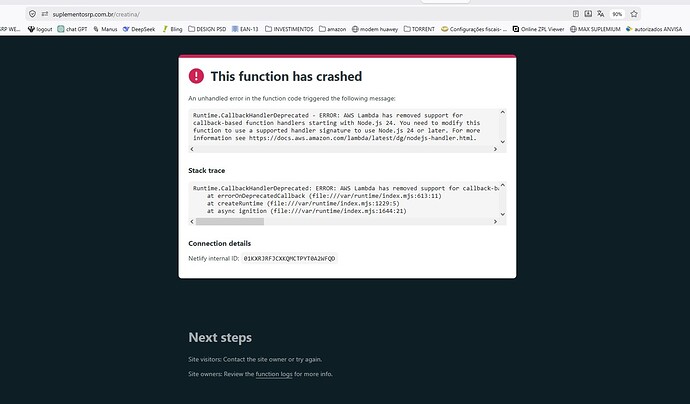Open the Configurações fiscais bookmark
Screen dimensions: 690x404
tap(474, 29)
